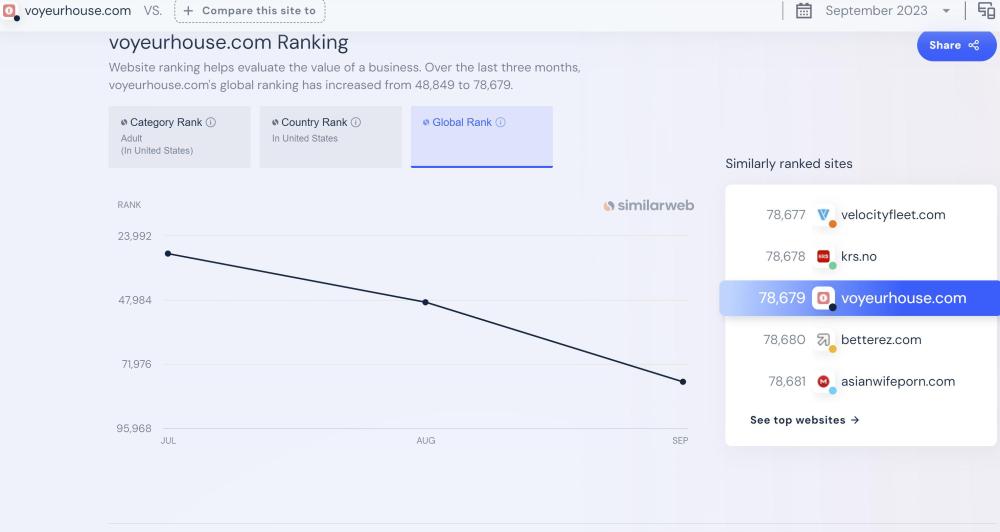The image size is (1000, 532).
Task: Click the SEP data point on the chart
Action: [683, 382]
